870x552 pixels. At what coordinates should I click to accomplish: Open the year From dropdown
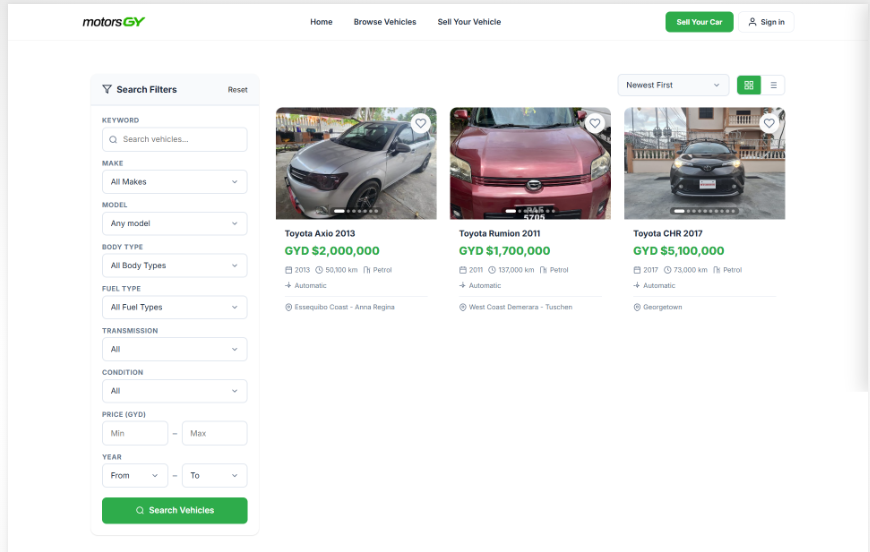coord(135,475)
